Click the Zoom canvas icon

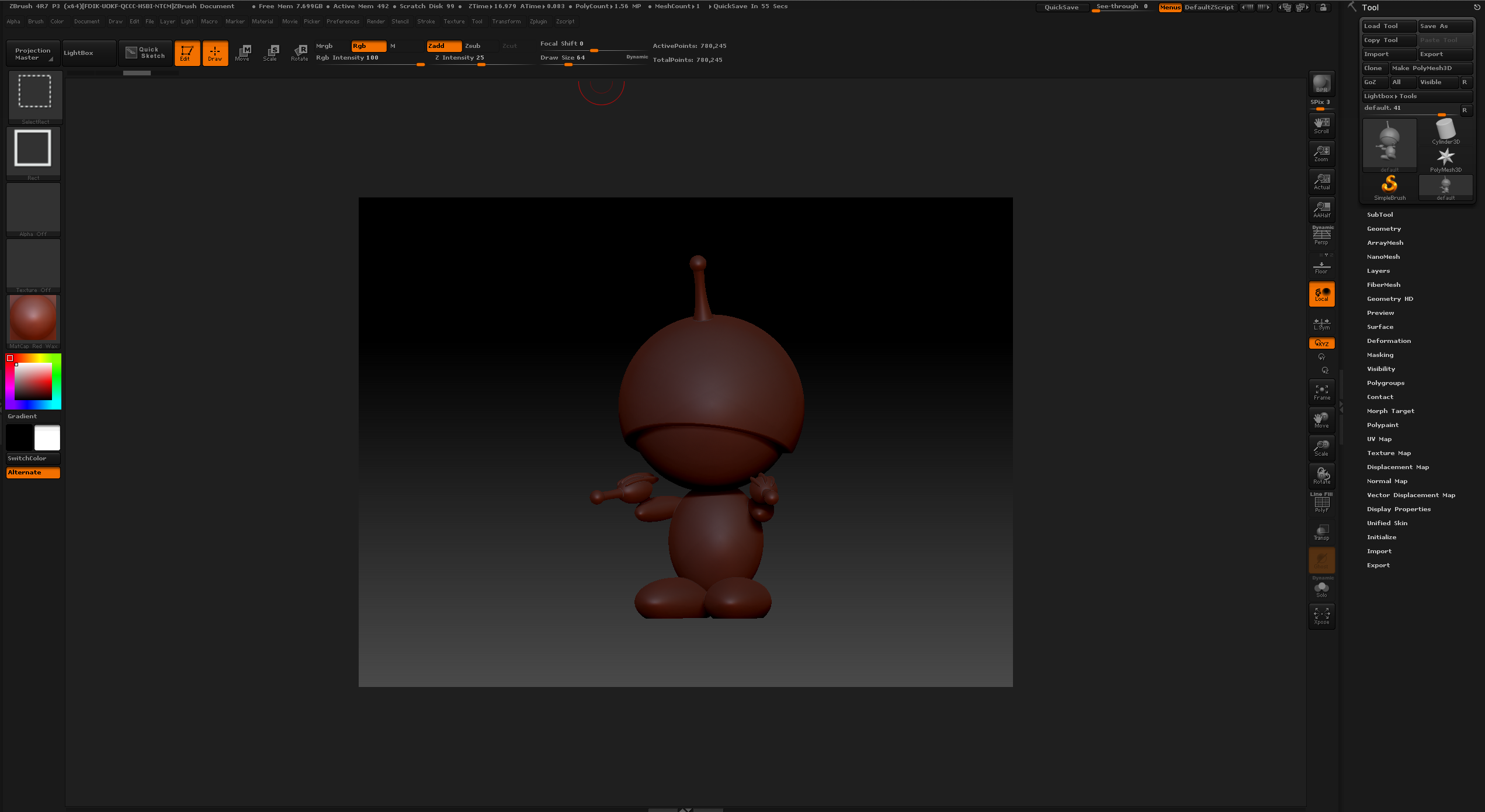pos(1321,154)
